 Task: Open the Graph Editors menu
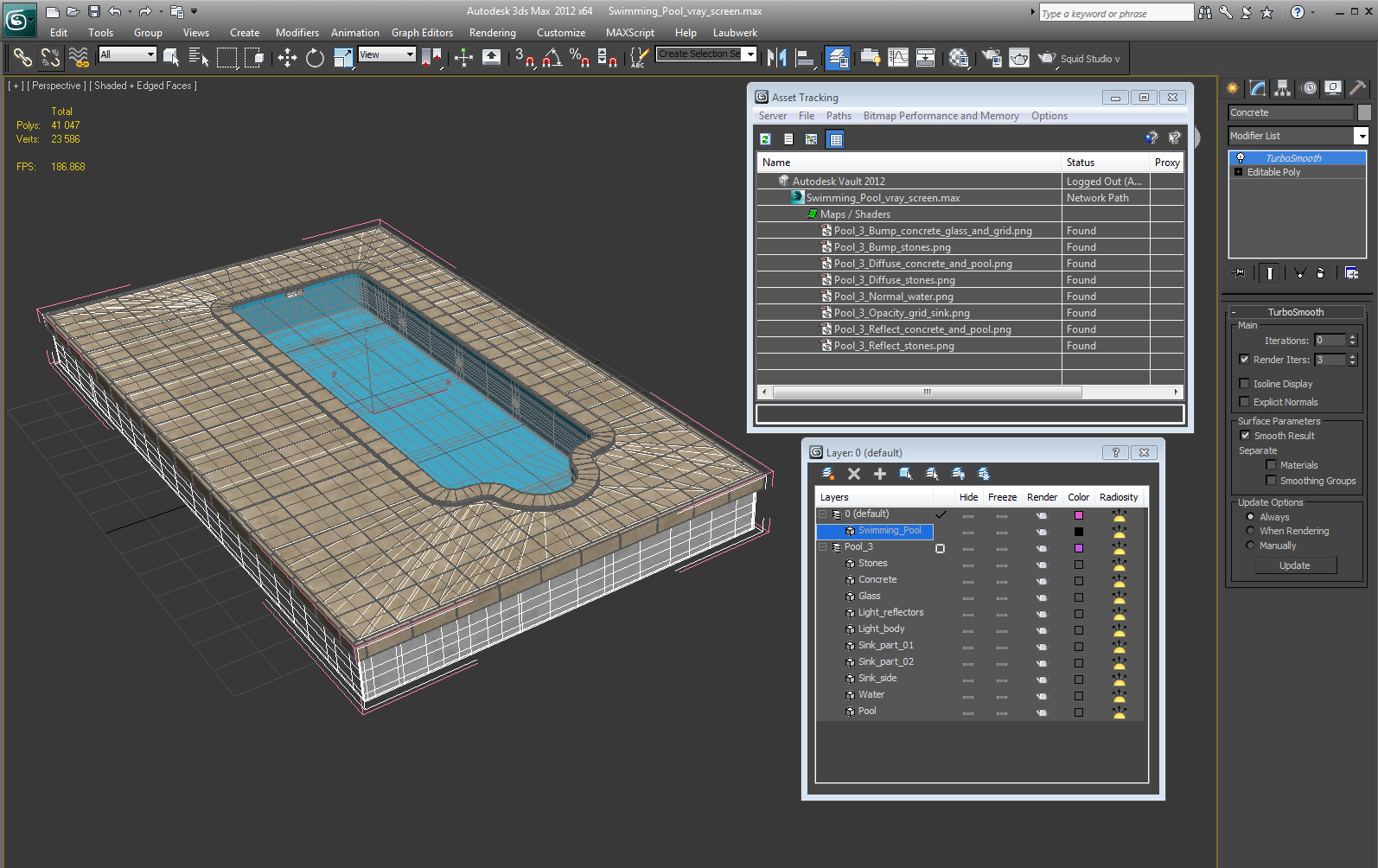click(x=422, y=33)
